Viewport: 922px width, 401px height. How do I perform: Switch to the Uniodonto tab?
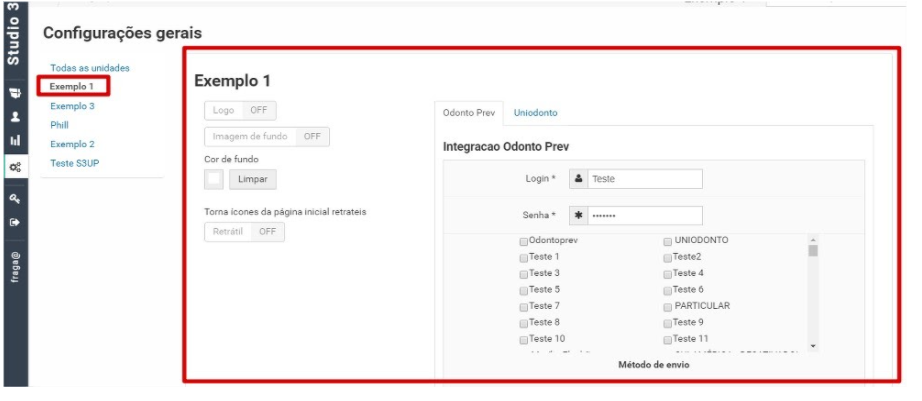click(x=536, y=113)
